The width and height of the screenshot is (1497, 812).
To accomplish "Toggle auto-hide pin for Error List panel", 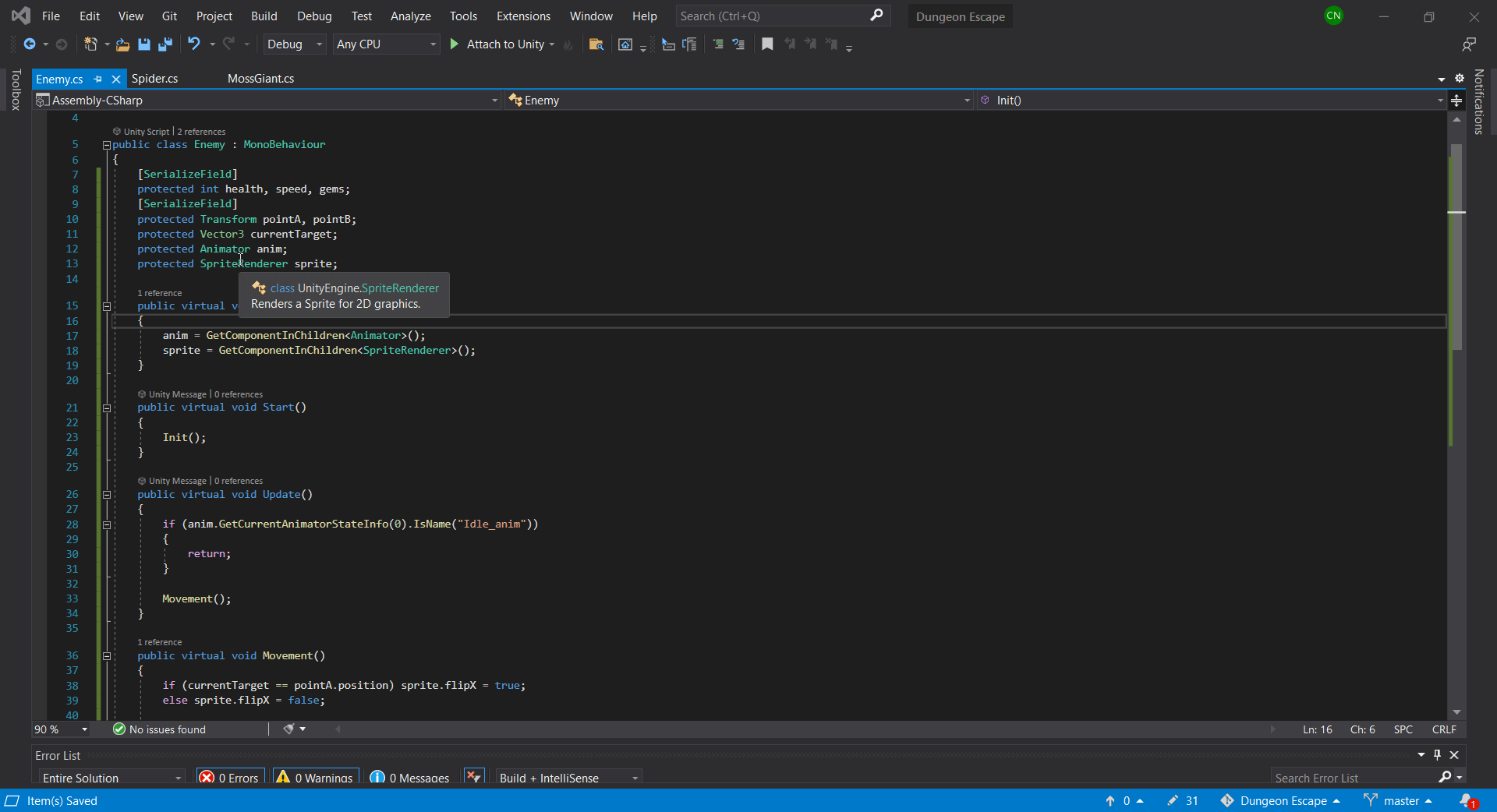I will [1437, 755].
